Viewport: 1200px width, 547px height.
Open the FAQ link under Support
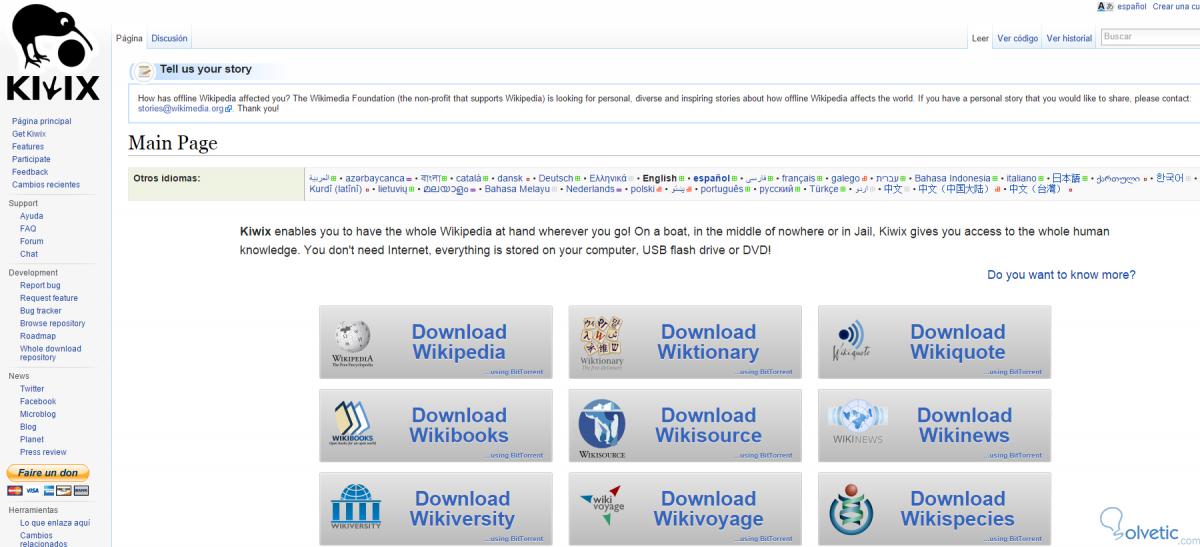(x=28, y=228)
